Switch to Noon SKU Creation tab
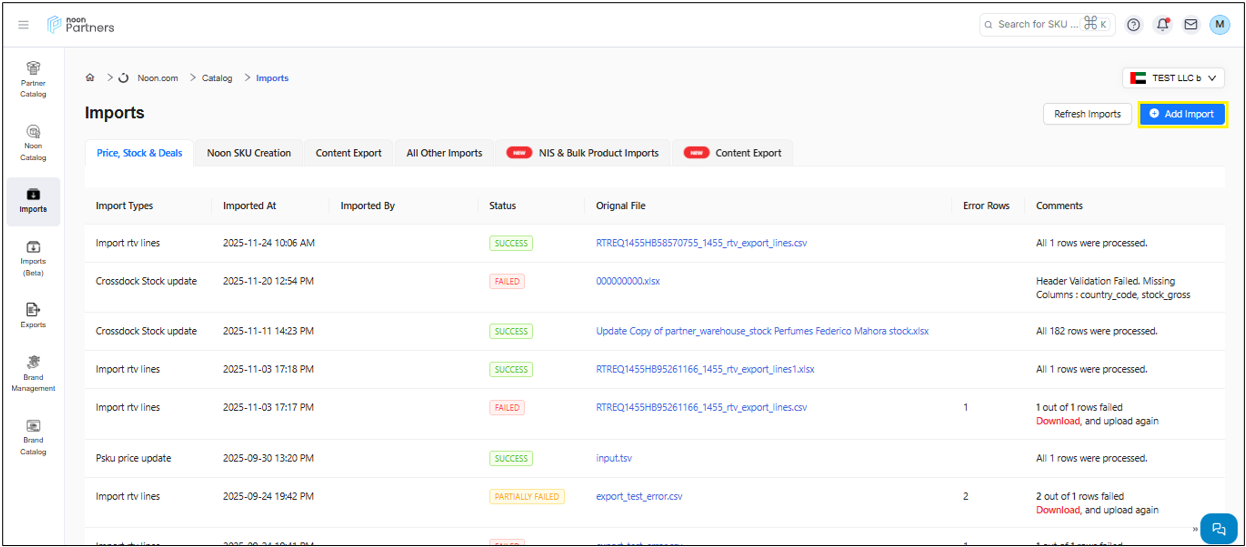The height and width of the screenshot is (547, 1246). pyautogui.click(x=249, y=153)
